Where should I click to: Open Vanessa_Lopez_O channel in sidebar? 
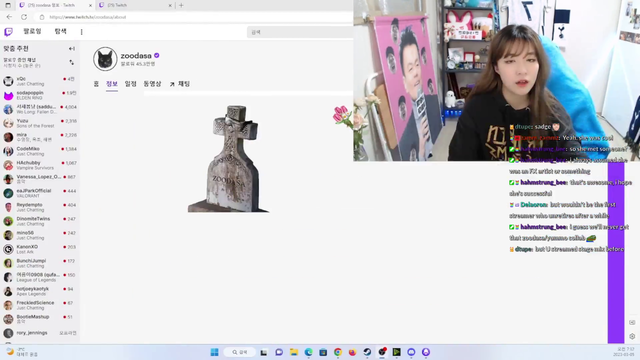click(x=40, y=179)
